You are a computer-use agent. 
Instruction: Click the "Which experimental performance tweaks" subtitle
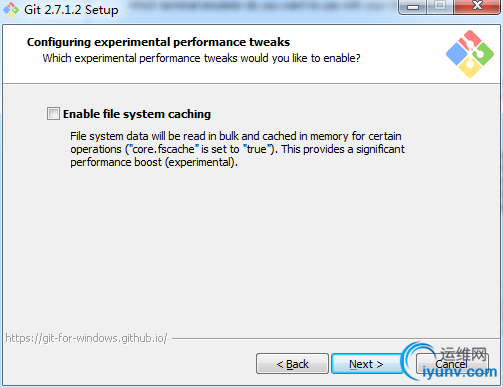coord(201,58)
